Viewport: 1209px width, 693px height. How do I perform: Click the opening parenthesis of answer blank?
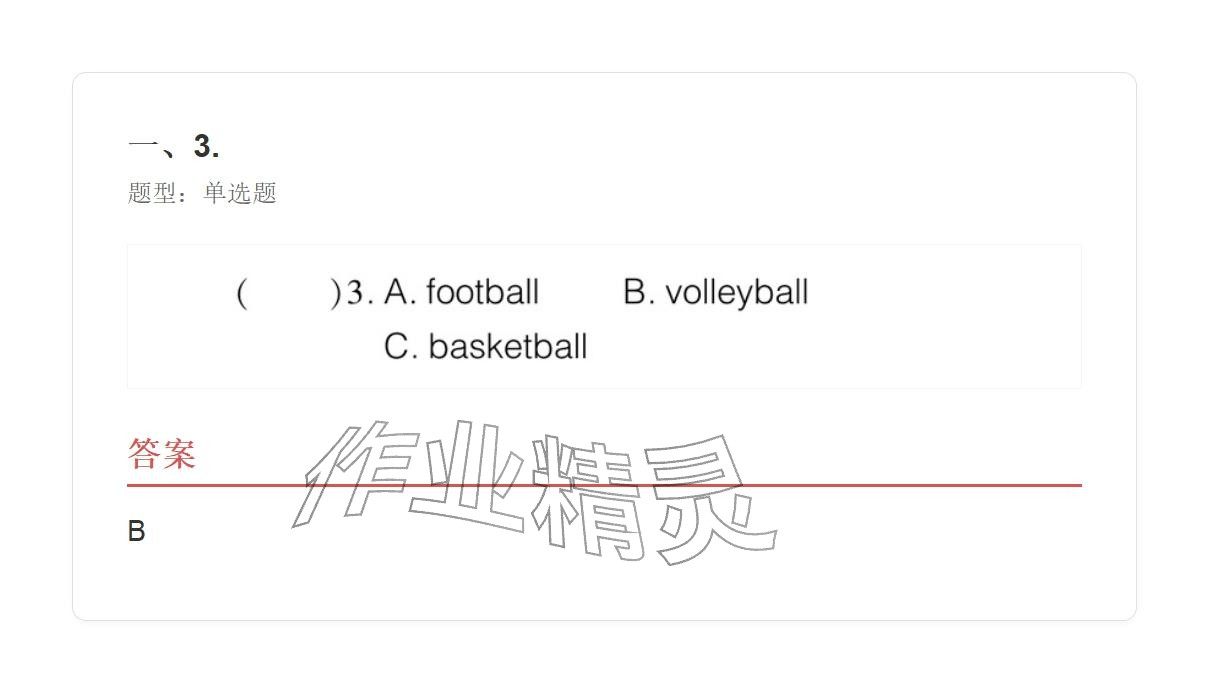242,293
